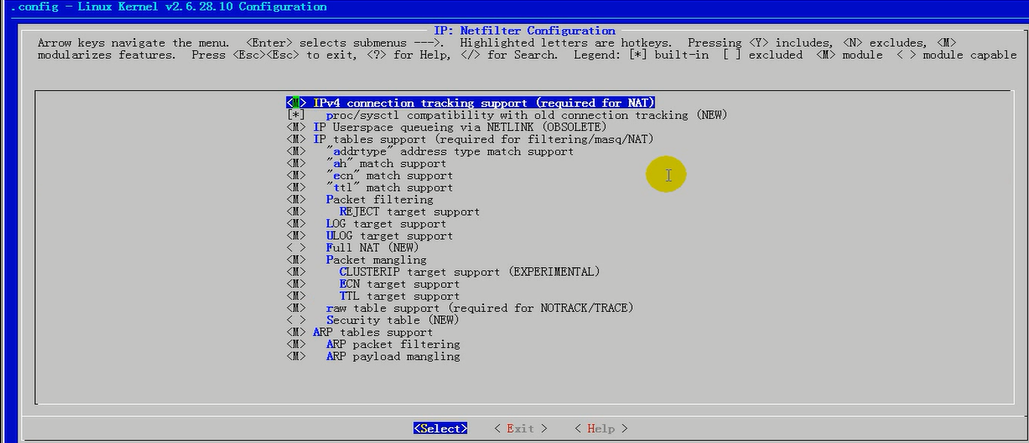Toggle ARP packet filtering marker
This screenshot has width=1029, height=443.
click(x=296, y=345)
